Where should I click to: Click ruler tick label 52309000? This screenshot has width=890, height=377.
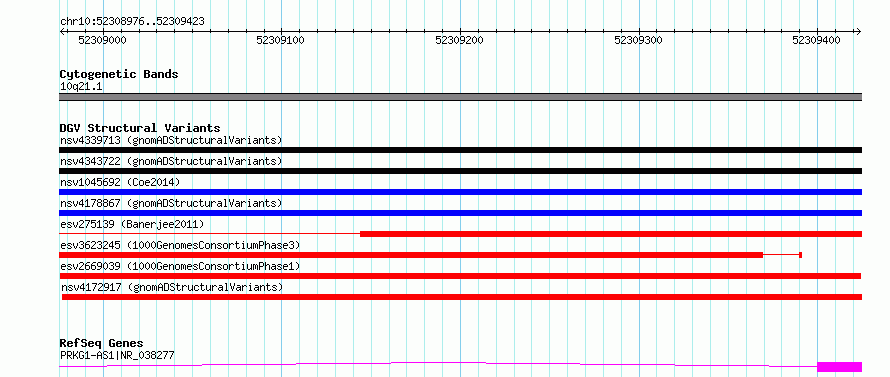(x=103, y=40)
